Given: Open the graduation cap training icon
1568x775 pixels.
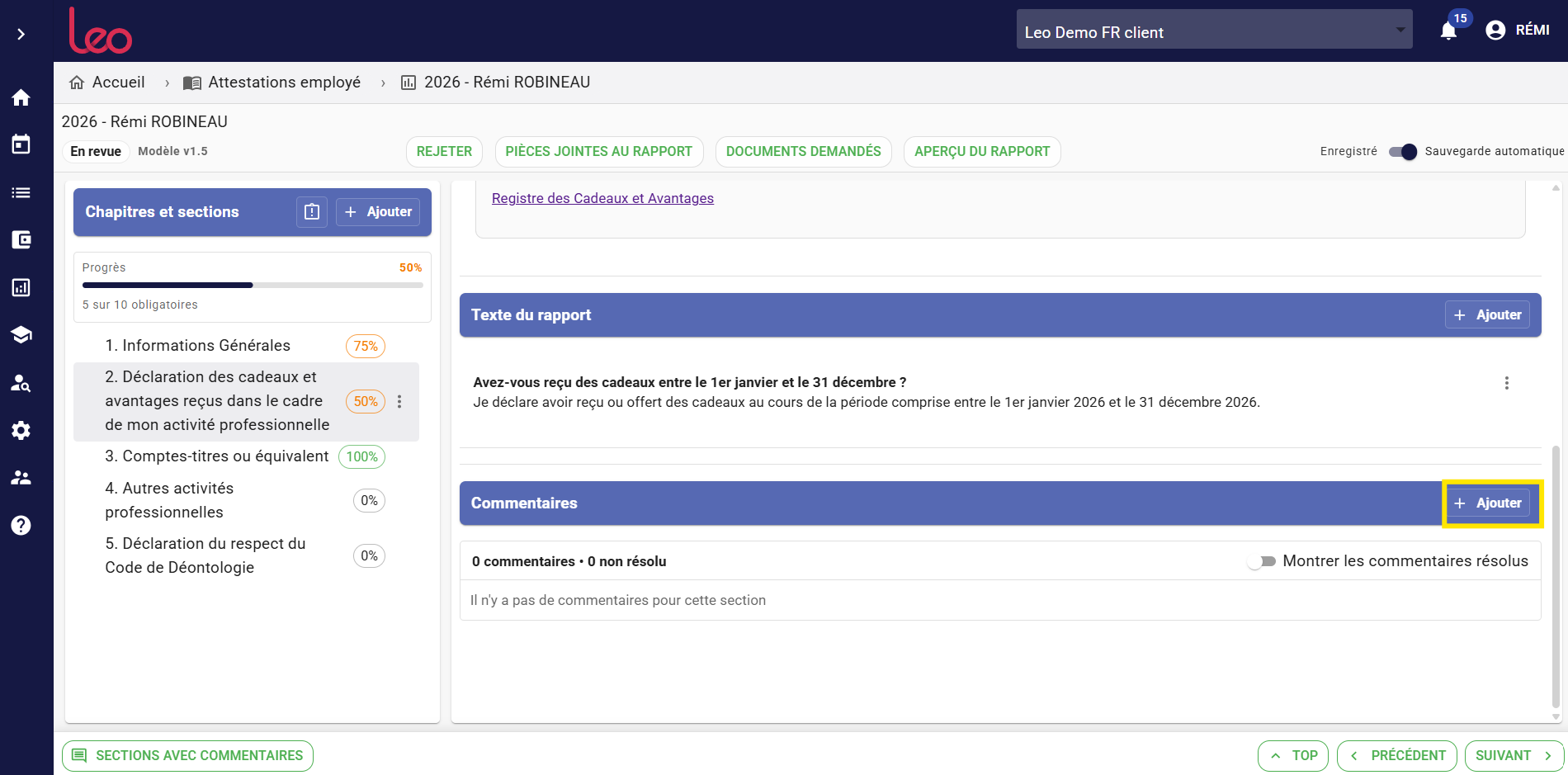Looking at the screenshot, I should (x=21, y=334).
